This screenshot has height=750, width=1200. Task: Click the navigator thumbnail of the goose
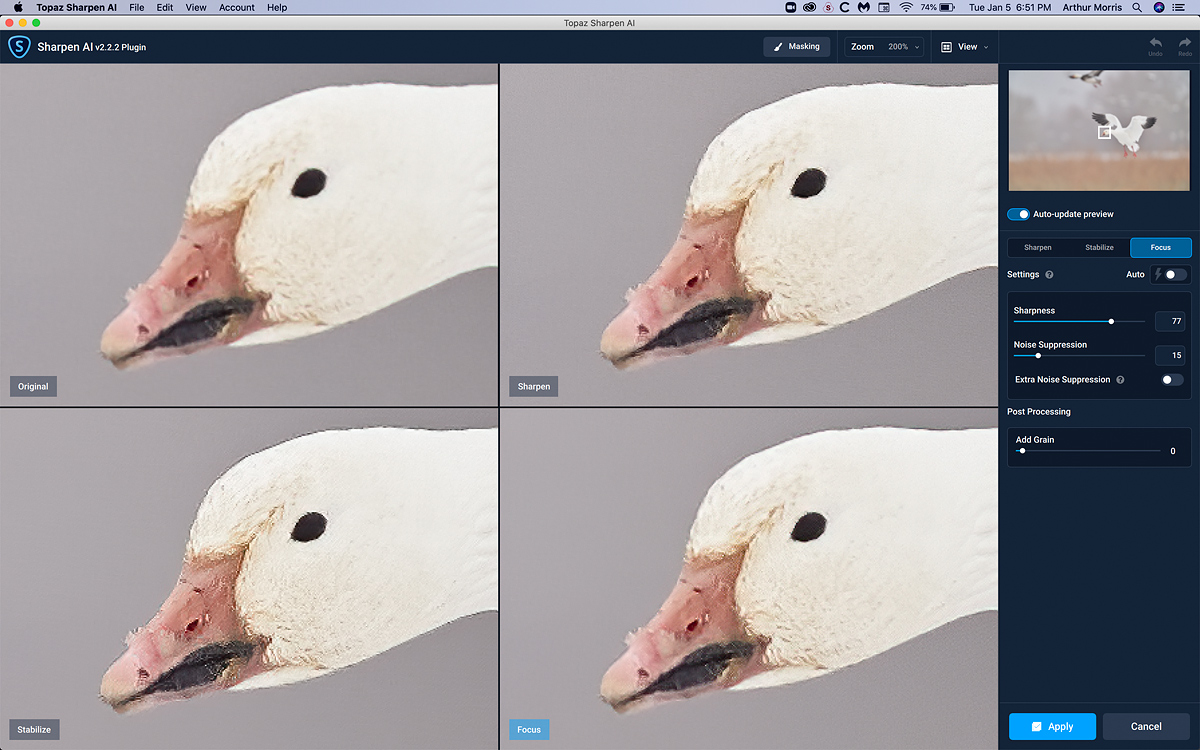click(x=1099, y=130)
